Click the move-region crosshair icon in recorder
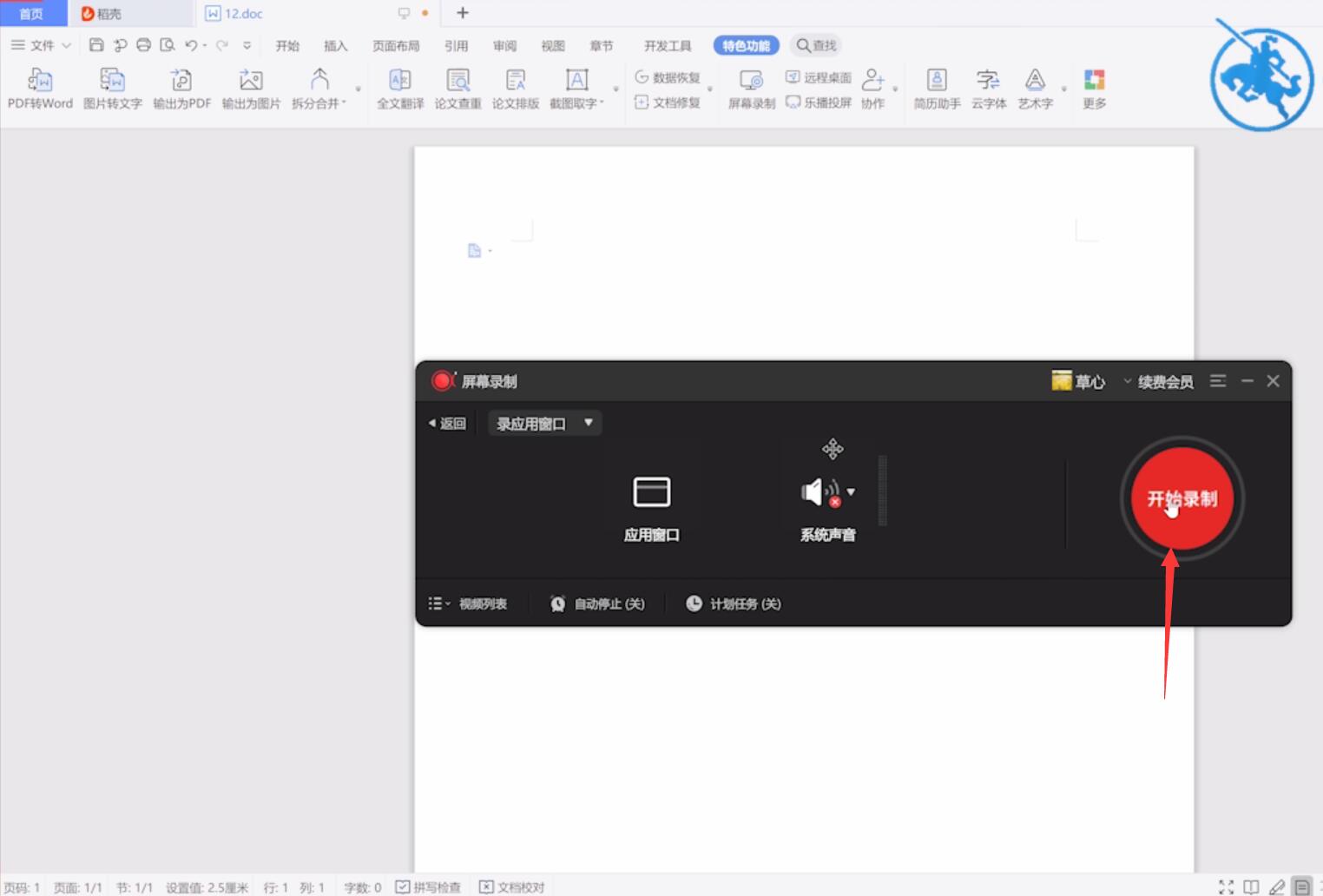 coord(833,449)
